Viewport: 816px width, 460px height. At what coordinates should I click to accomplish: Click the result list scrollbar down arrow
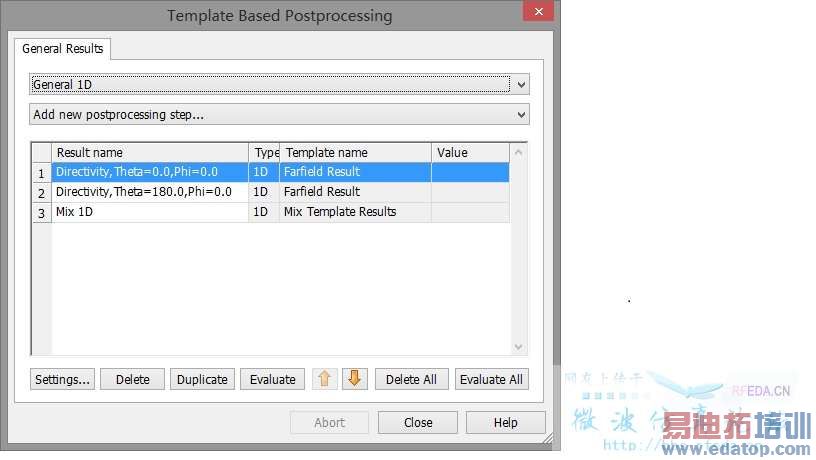tap(518, 346)
